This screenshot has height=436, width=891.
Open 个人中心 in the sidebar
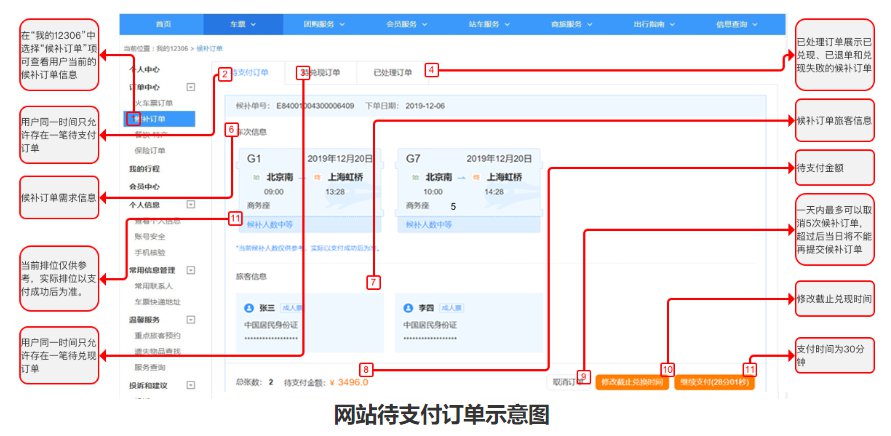point(144,69)
